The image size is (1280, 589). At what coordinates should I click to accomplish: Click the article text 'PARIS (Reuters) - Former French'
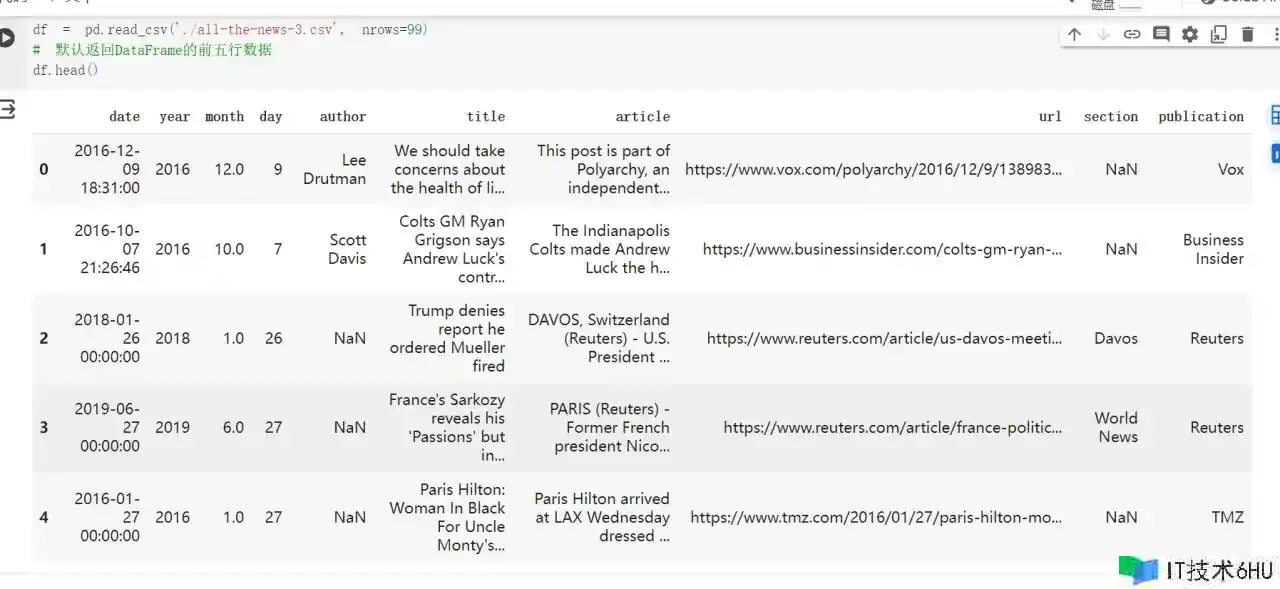(610, 427)
